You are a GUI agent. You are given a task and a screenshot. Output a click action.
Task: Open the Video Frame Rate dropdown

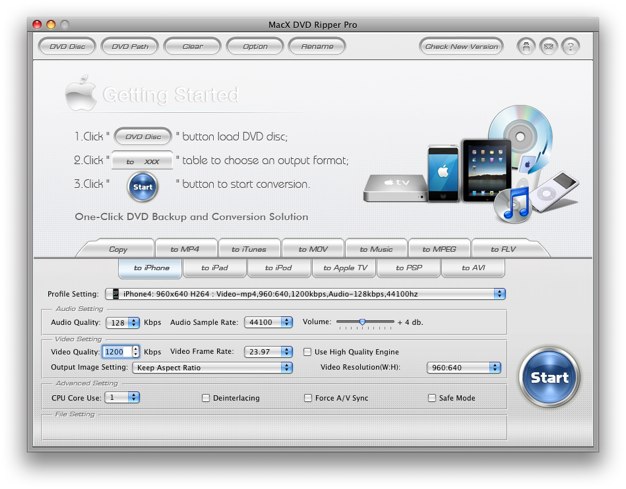tap(268, 352)
